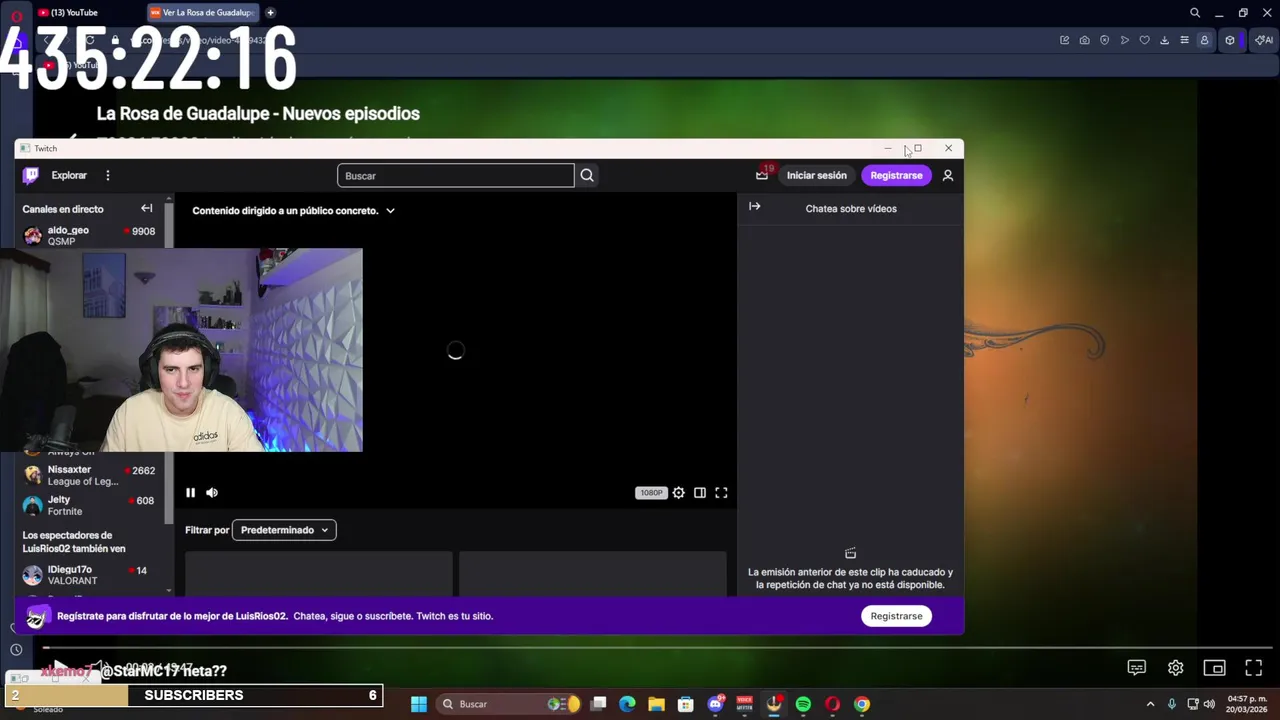This screenshot has width=1280, height=720.
Task: Launch Microsoft Edge from the taskbar
Action: (627, 704)
